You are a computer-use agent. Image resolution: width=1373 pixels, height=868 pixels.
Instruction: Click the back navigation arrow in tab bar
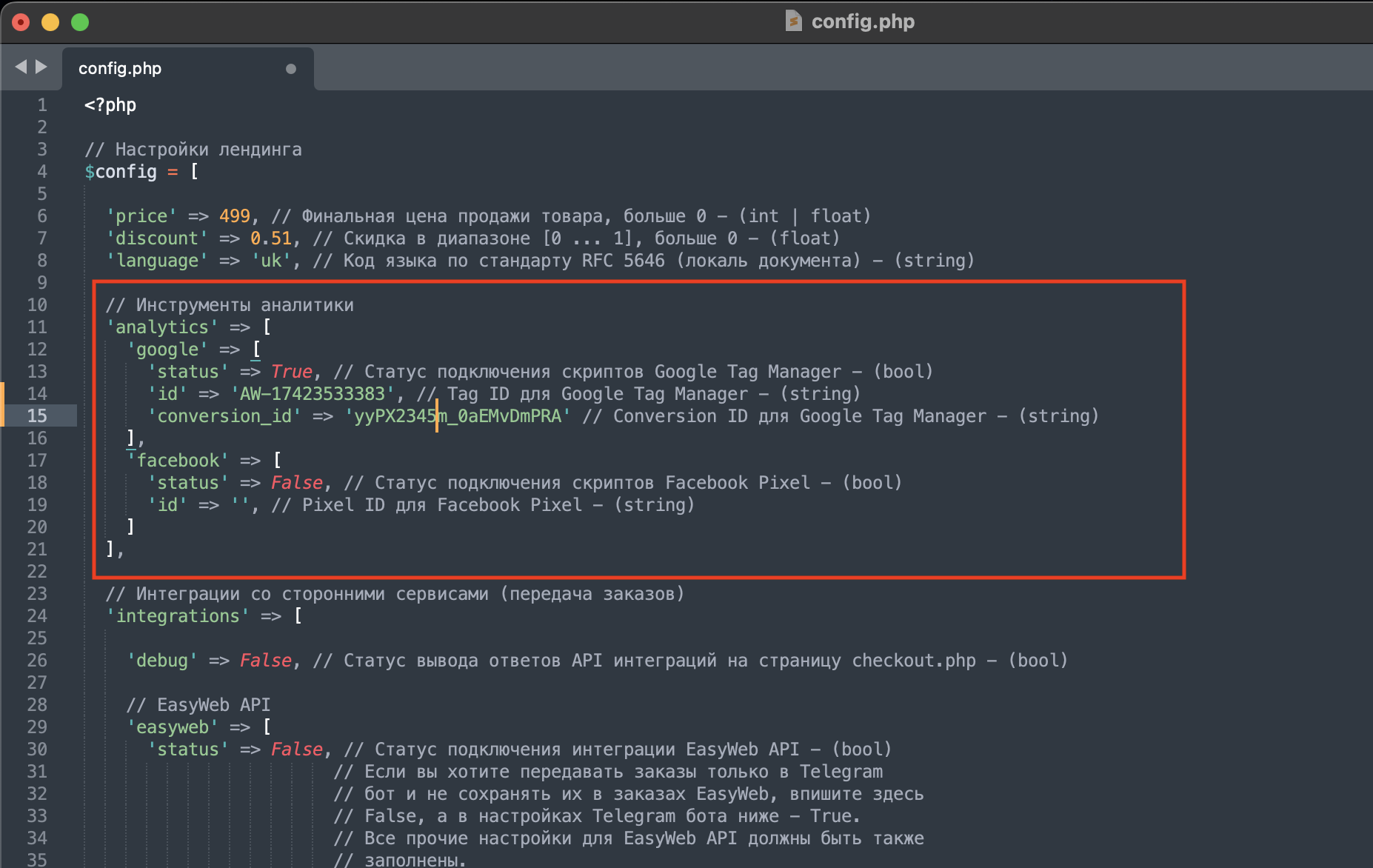click(x=21, y=67)
